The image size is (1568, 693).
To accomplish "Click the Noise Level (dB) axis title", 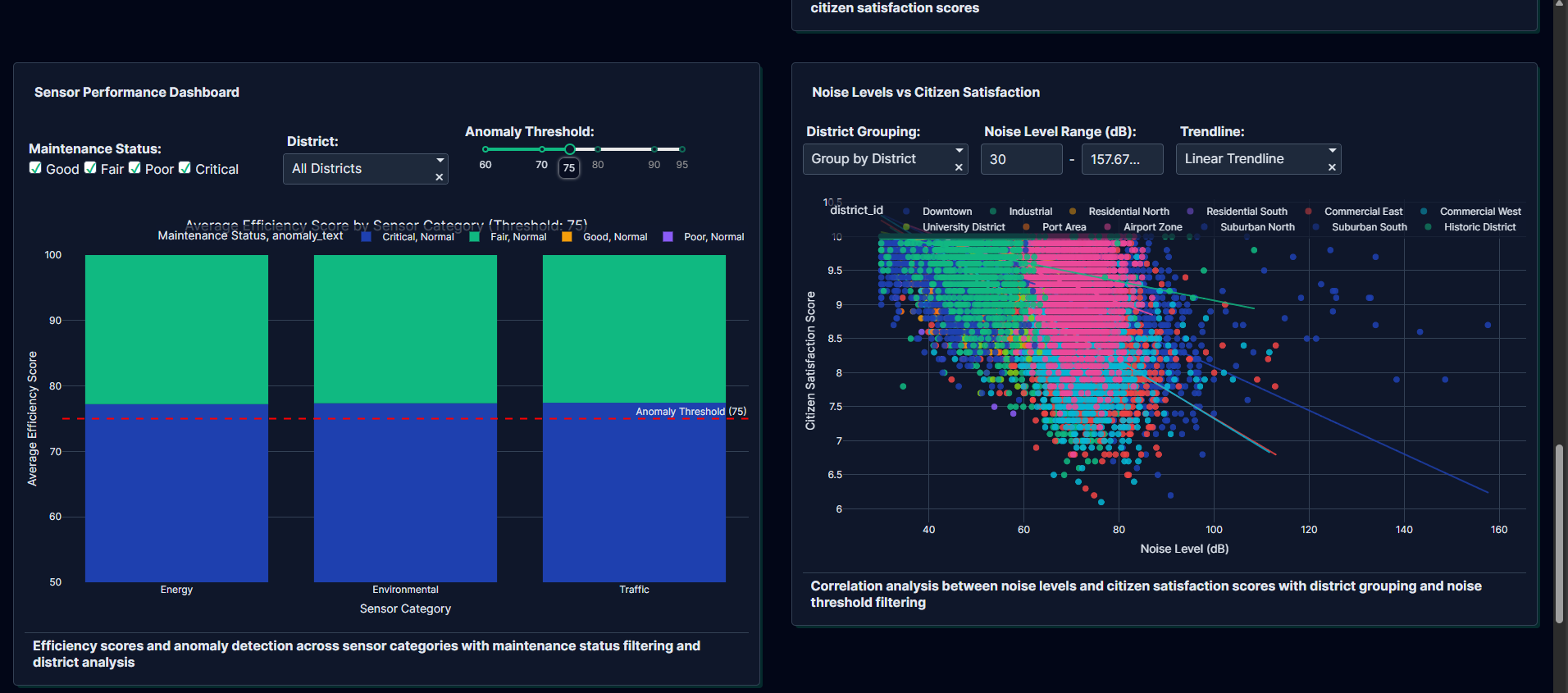I will [1184, 549].
